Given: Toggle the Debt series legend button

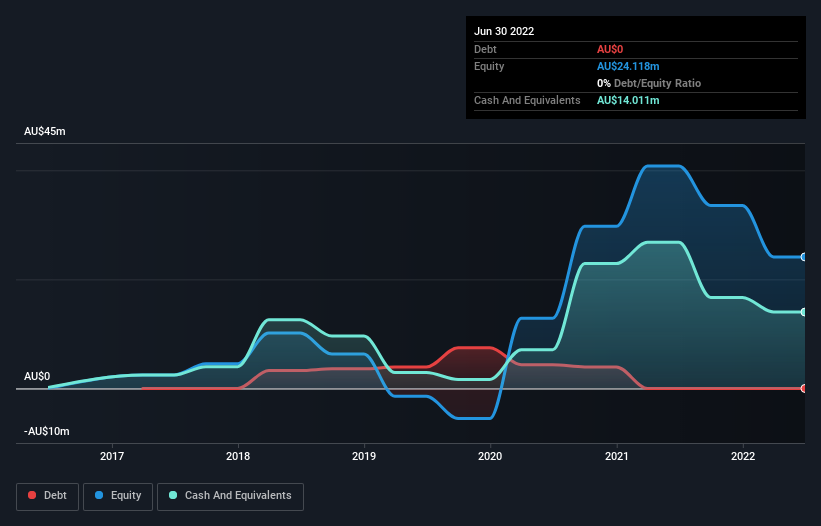Looking at the screenshot, I should pos(48,496).
